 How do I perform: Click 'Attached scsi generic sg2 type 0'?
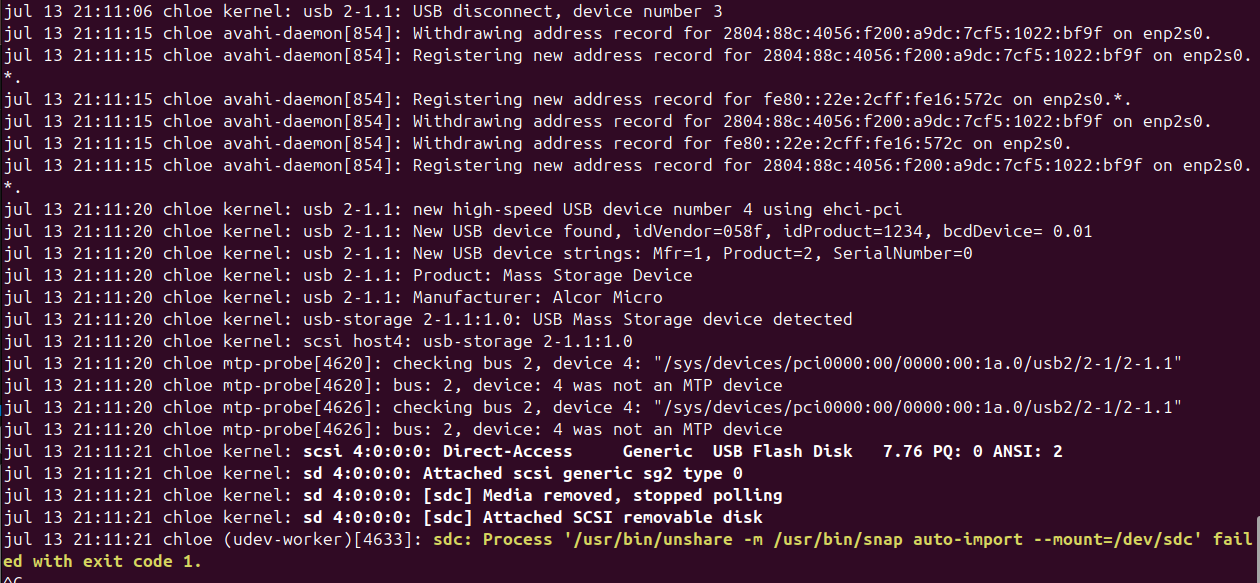(x=582, y=474)
